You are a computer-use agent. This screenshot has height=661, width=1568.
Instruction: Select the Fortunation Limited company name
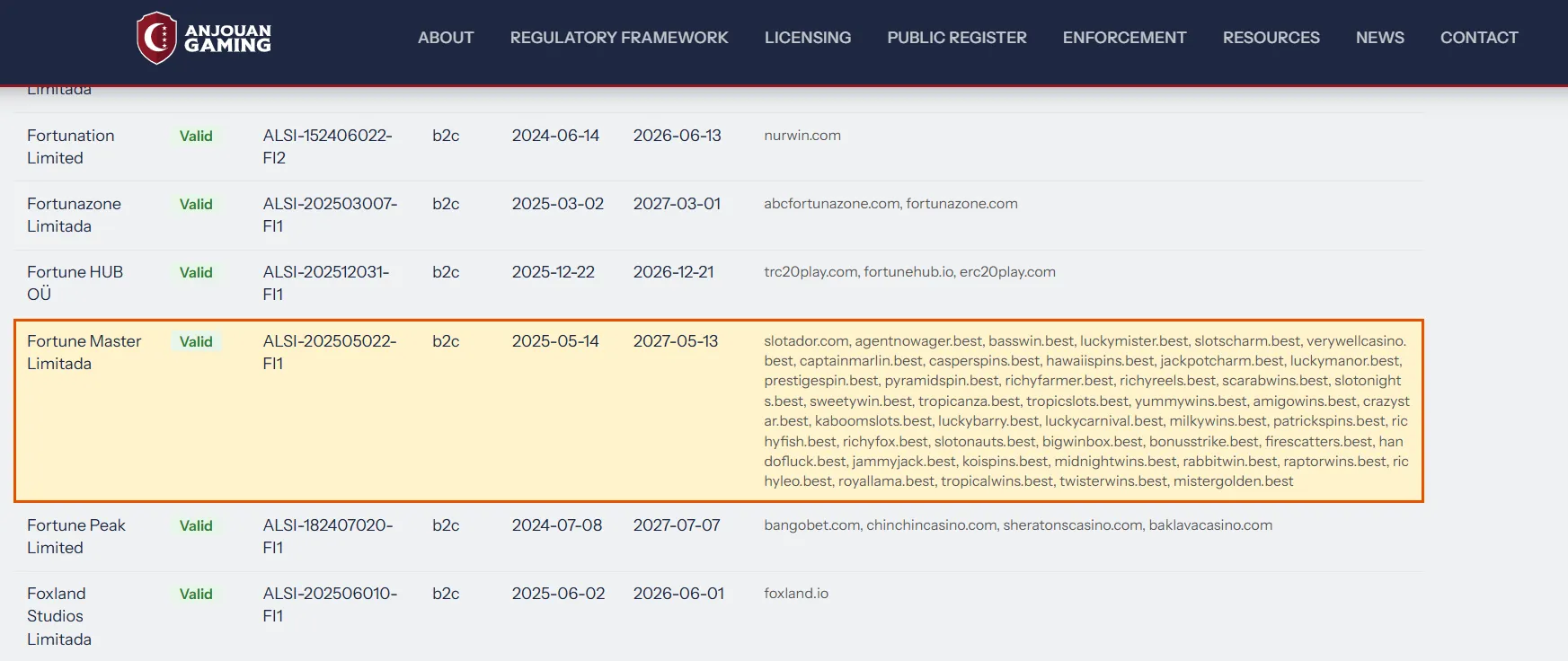click(x=71, y=146)
